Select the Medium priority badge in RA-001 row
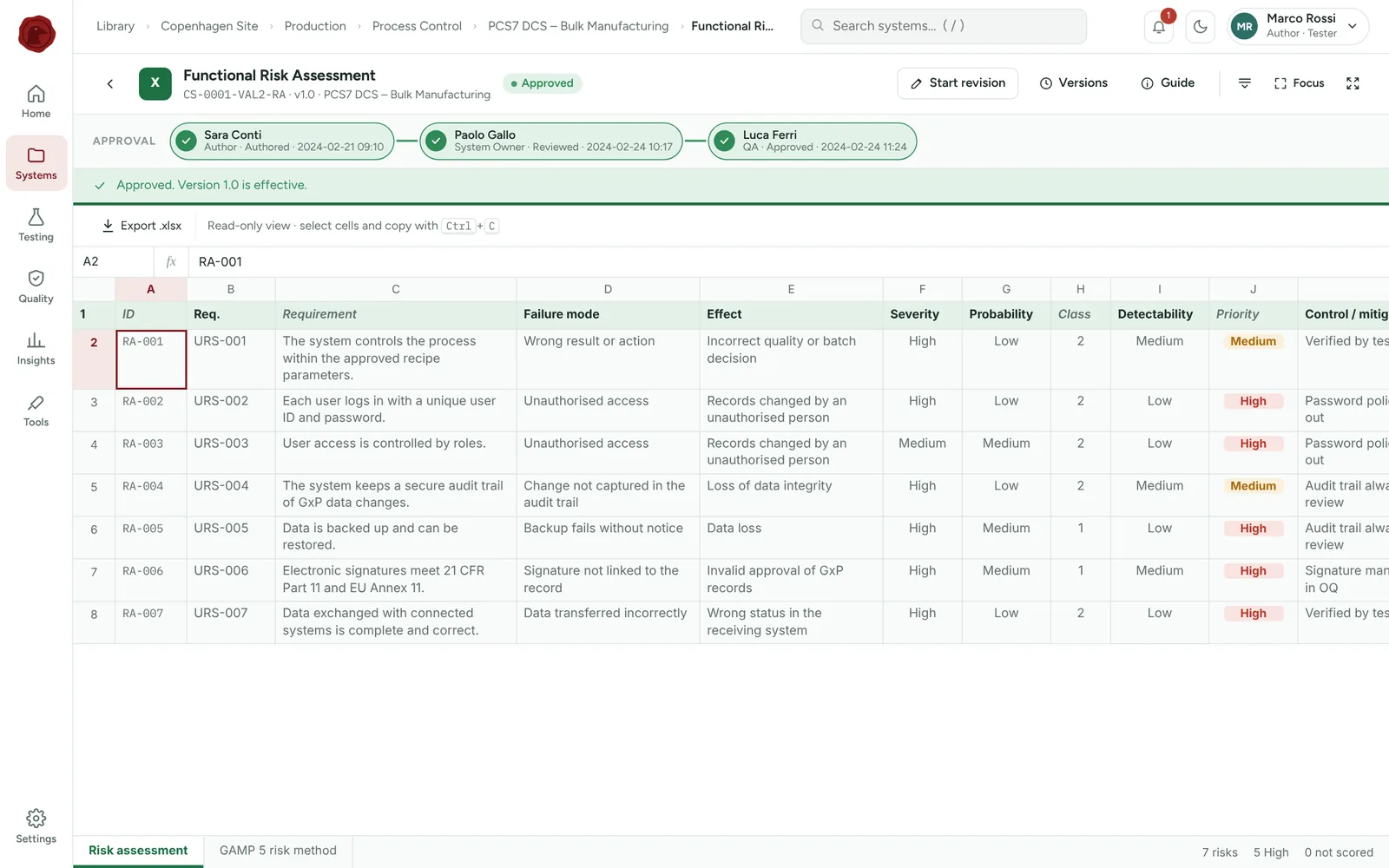 click(1253, 341)
